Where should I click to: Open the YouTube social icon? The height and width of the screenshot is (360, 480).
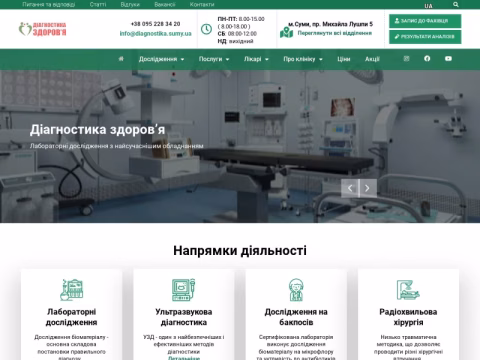pos(448,59)
